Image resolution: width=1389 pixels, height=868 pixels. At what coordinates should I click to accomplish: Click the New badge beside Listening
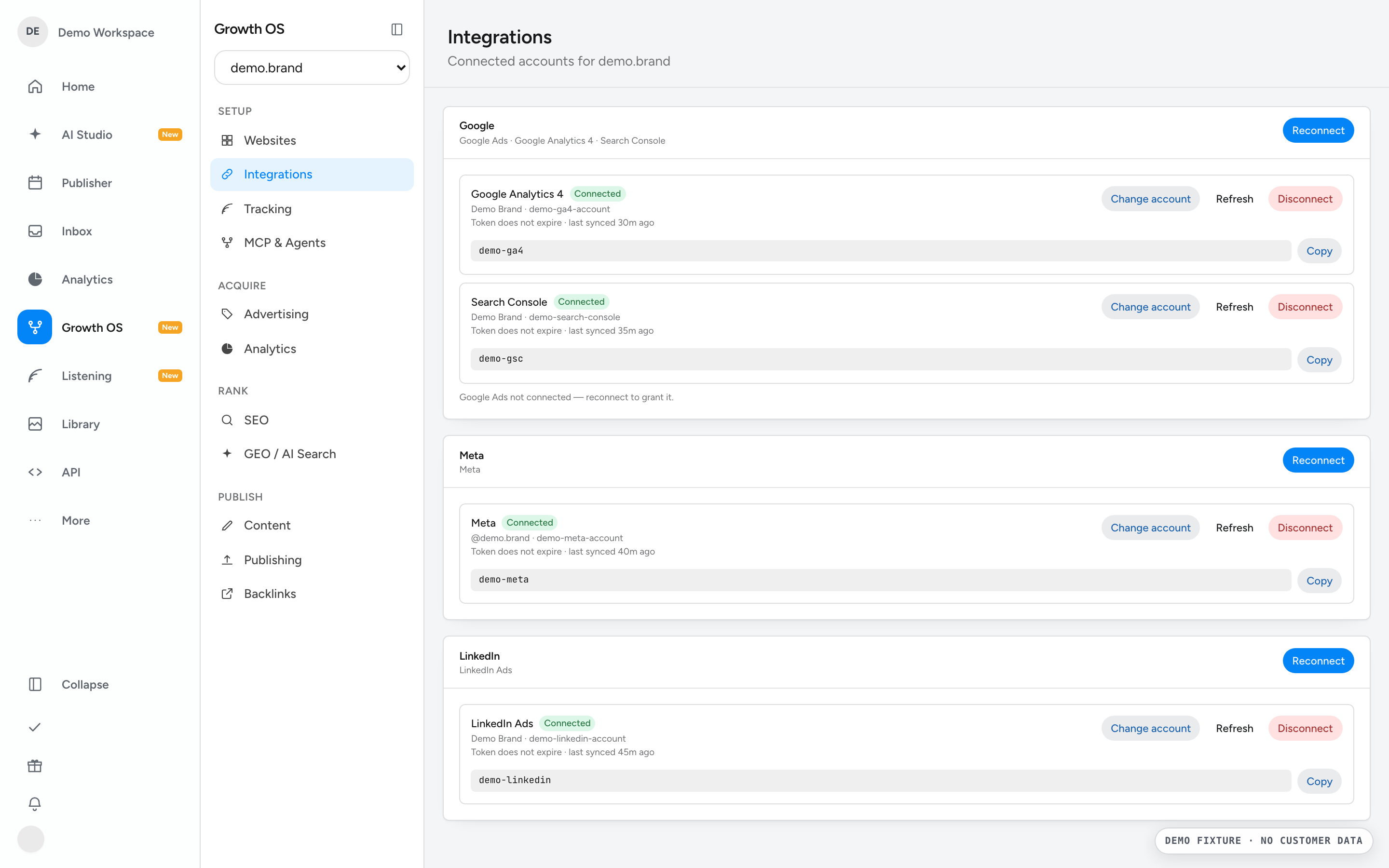click(x=170, y=376)
